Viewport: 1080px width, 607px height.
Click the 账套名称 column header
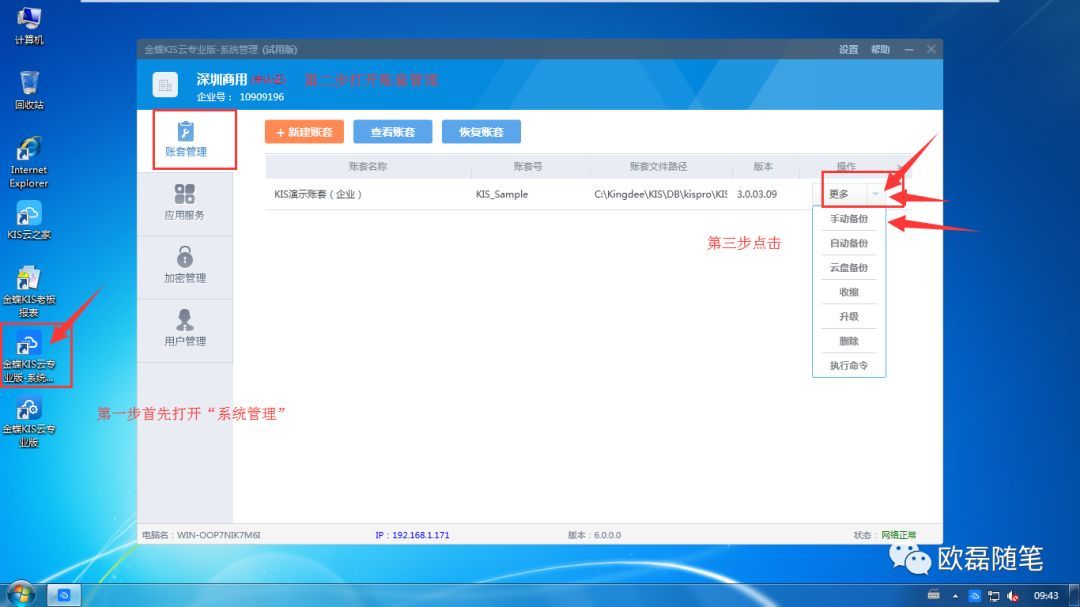tap(368, 167)
